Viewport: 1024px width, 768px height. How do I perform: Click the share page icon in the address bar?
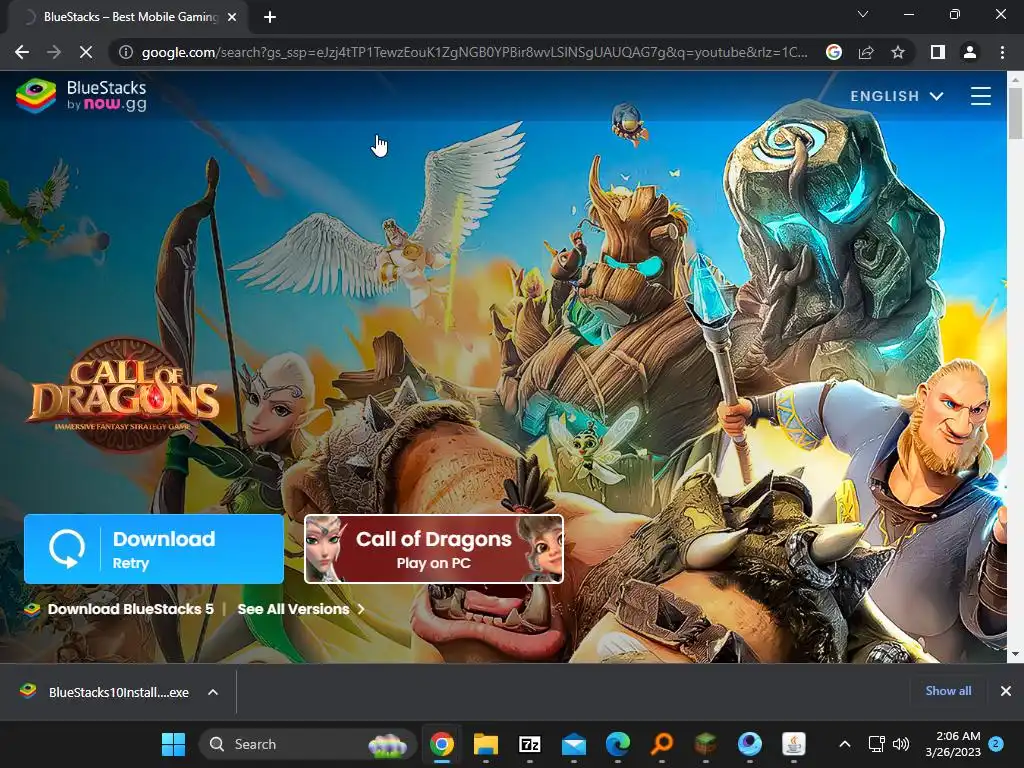pyautogui.click(x=866, y=52)
